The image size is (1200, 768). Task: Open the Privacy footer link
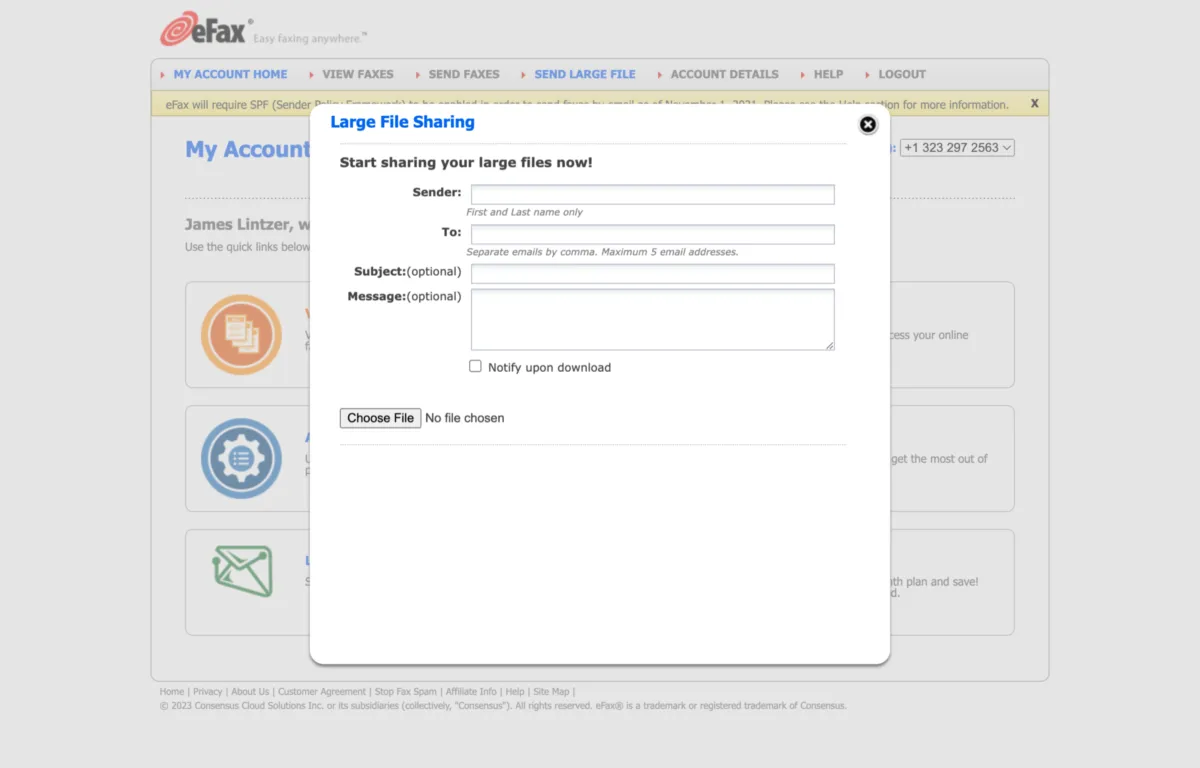(x=208, y=691)
